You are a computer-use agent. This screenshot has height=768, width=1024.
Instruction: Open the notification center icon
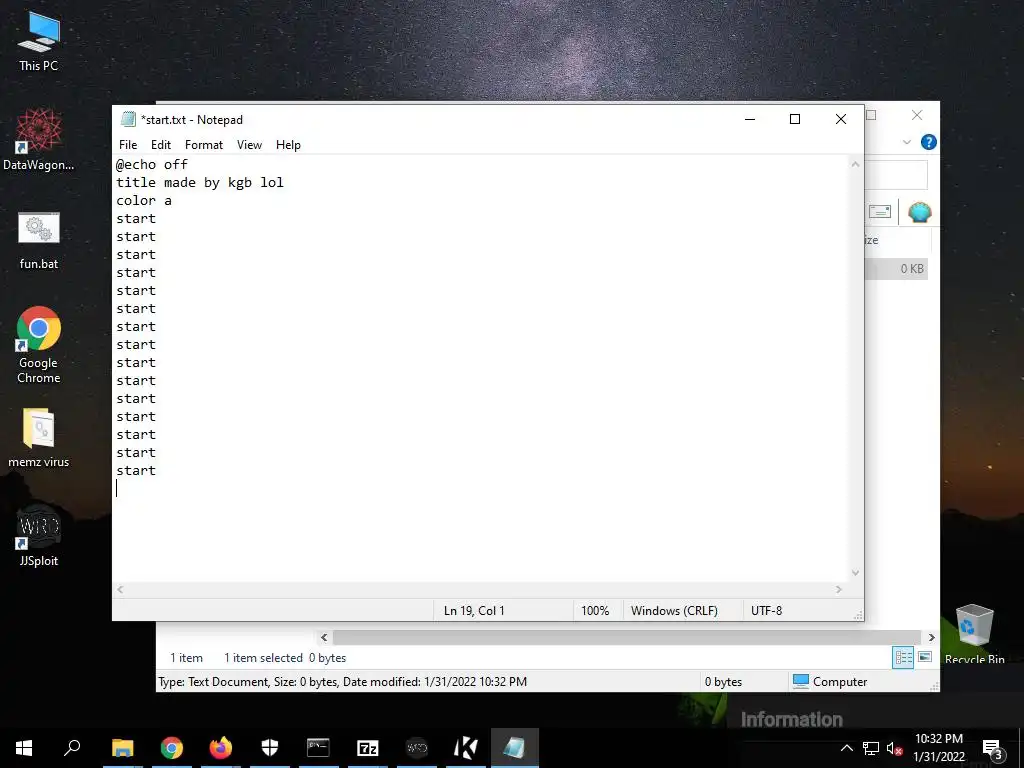[x=992, y=749]
